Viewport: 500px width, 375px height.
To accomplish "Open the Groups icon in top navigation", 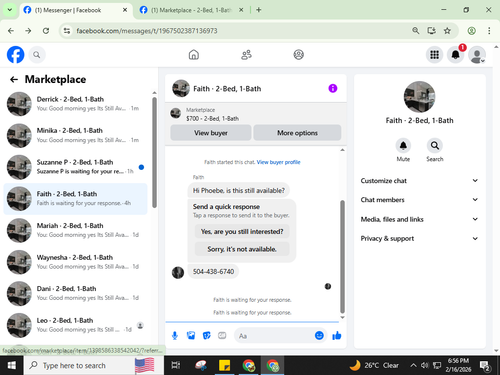I will pyautogui.click(x=298, y=55).
